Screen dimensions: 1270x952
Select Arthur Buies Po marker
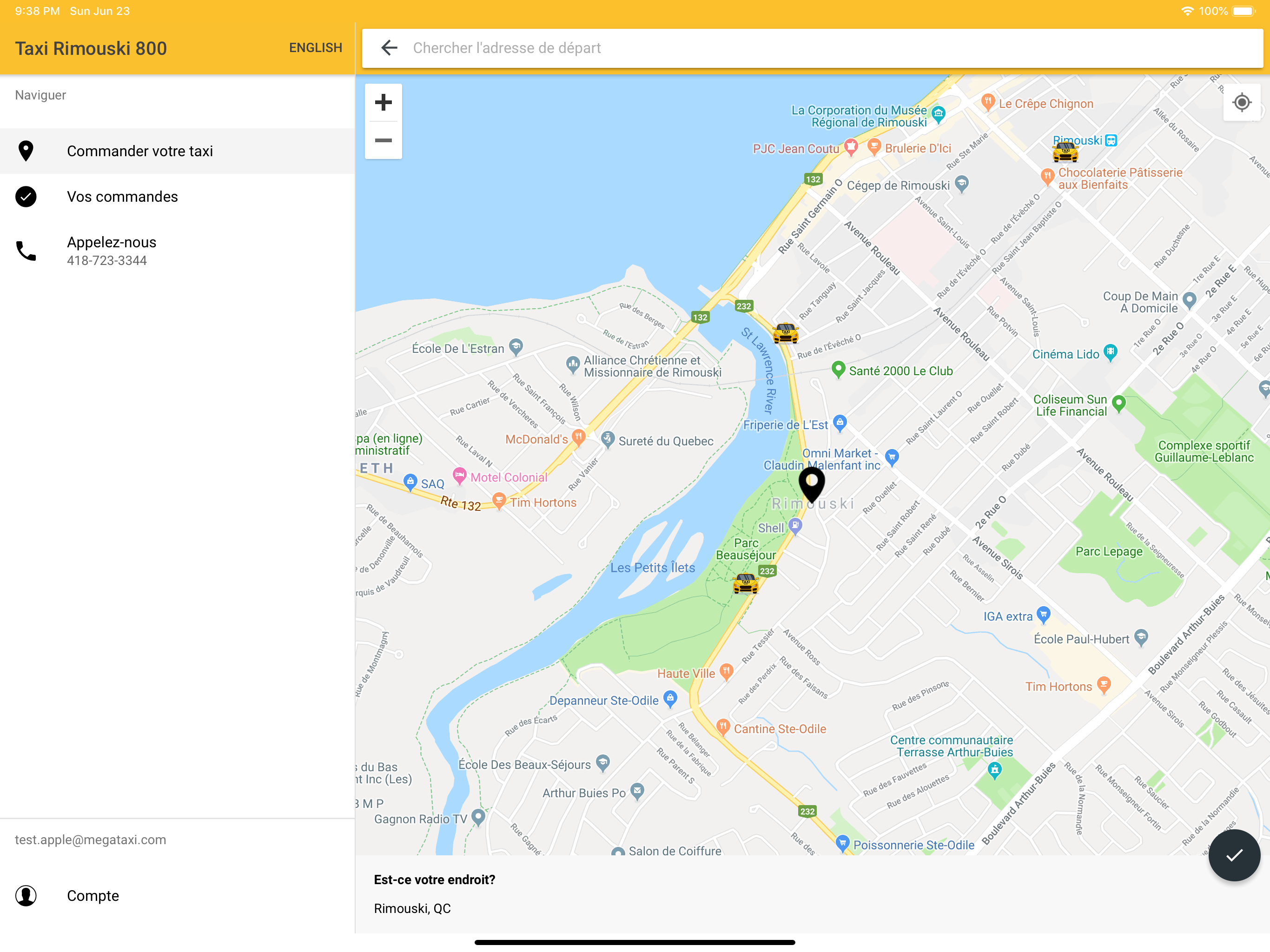tap(637, 791)
